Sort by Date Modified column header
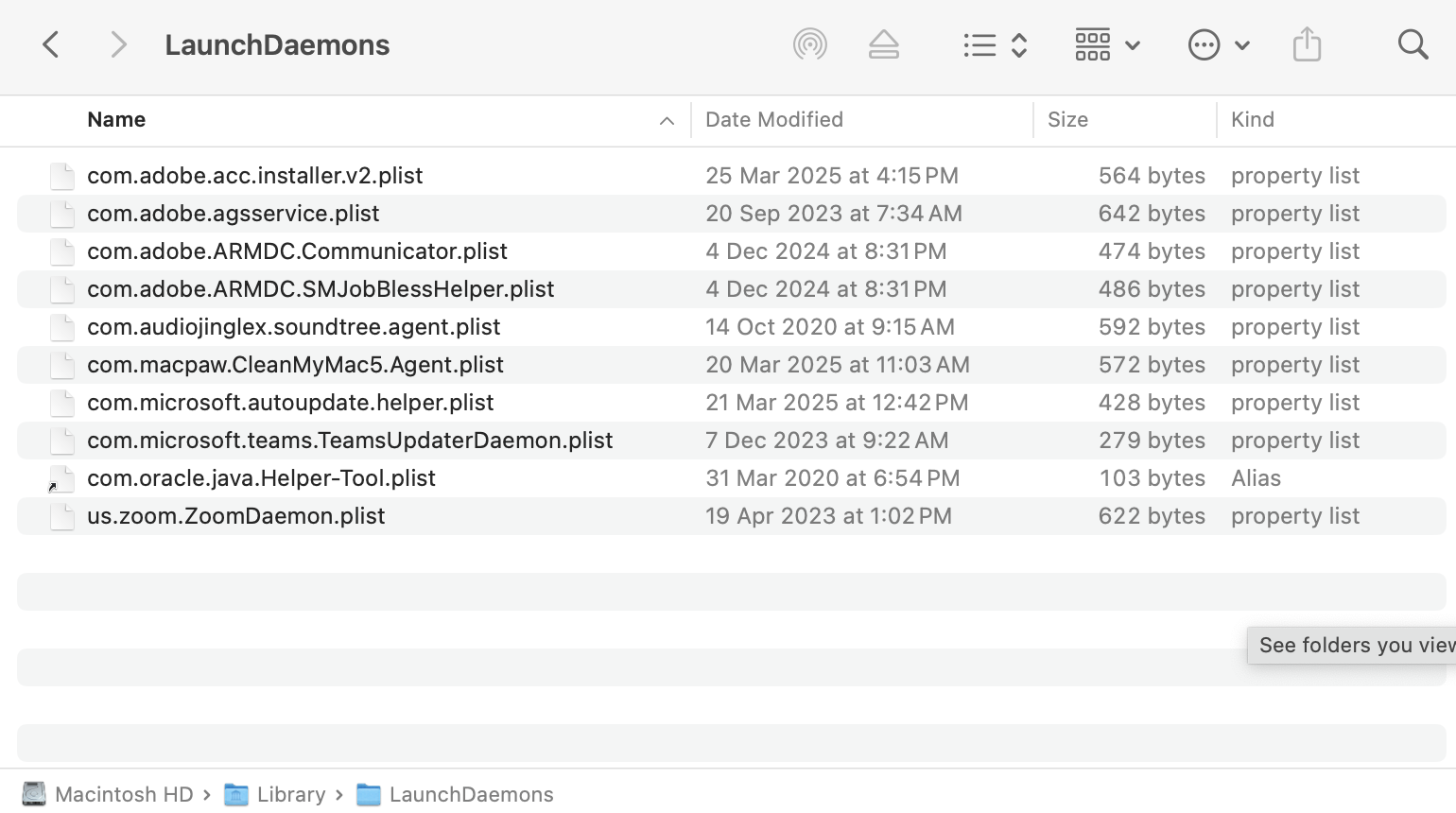 (773, 120)
